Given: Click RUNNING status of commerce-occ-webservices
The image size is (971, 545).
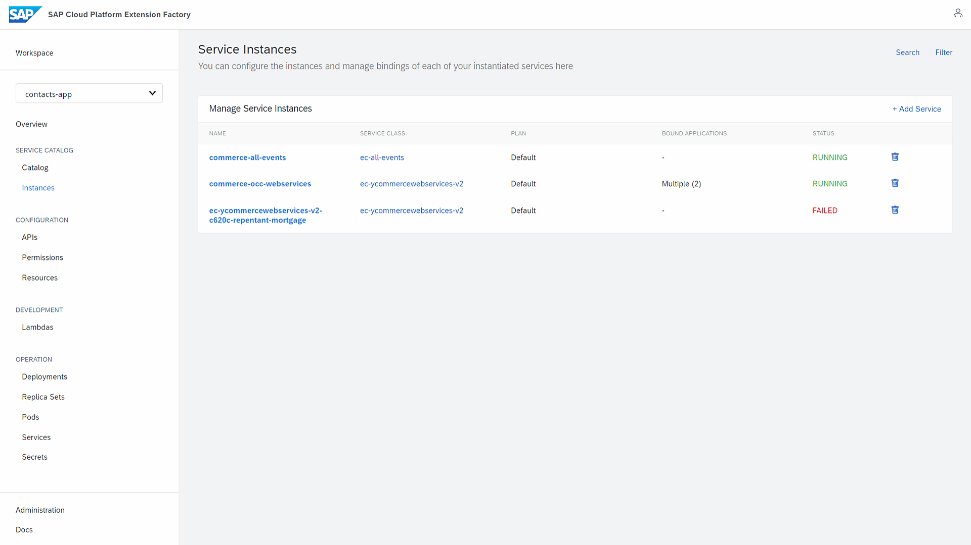Looking at the screenshot, I should click(x=829, y=184).
